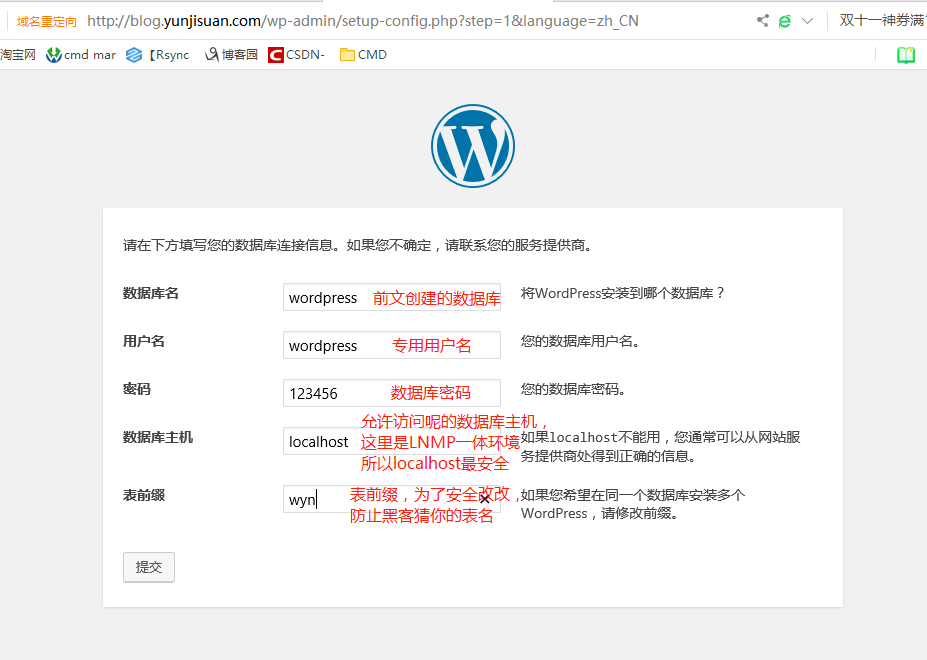
Task: Click the 数据库名 input field
Action: click(x=392, y=297)
